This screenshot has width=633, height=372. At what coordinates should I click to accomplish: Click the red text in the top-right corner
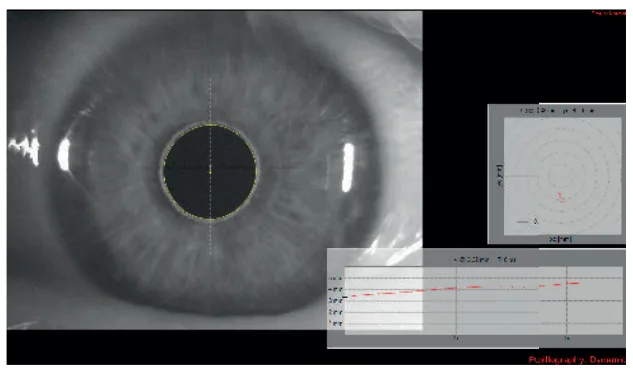[608, 13]
